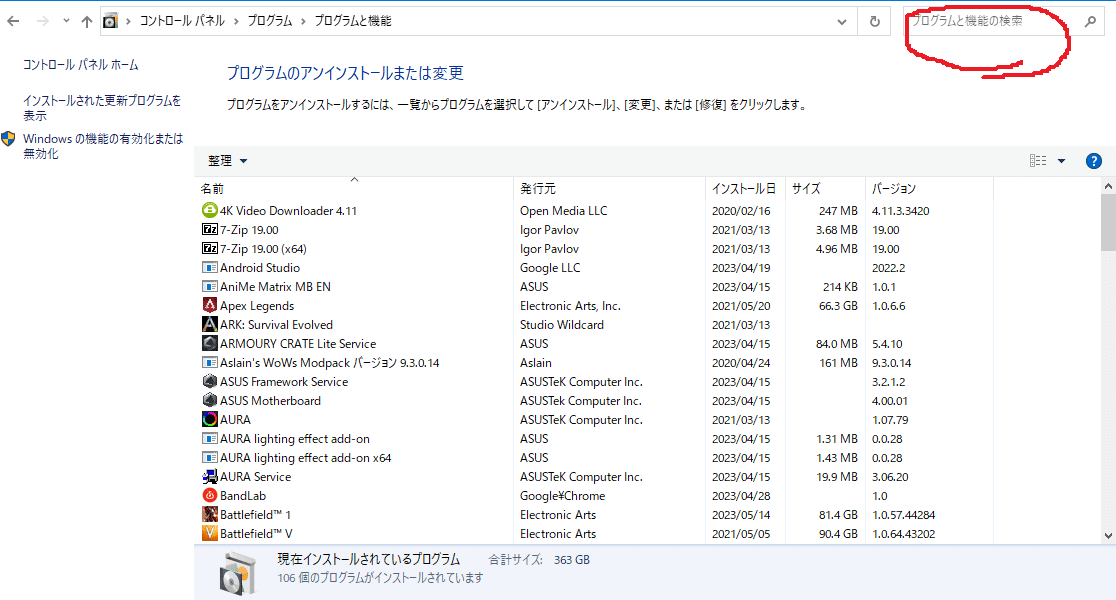Click the Studio Wildcard publisher cell

[x=562, y=325]
